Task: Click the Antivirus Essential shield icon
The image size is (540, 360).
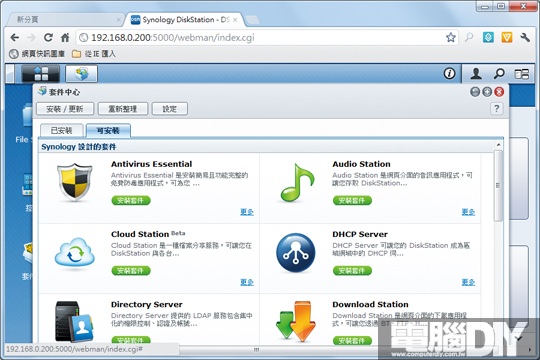Action: coord(75,183)
